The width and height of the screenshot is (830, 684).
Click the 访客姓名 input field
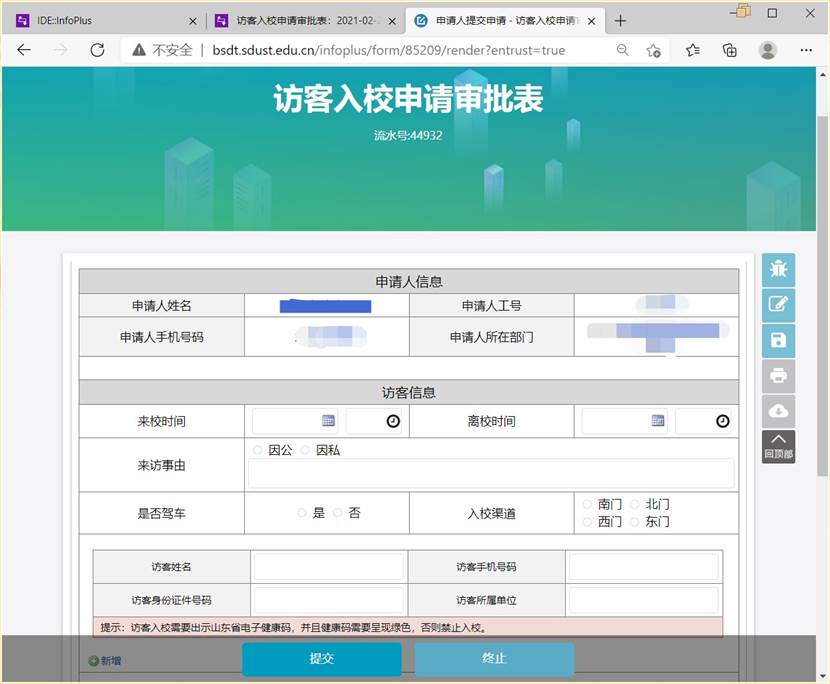pos(328,567)
